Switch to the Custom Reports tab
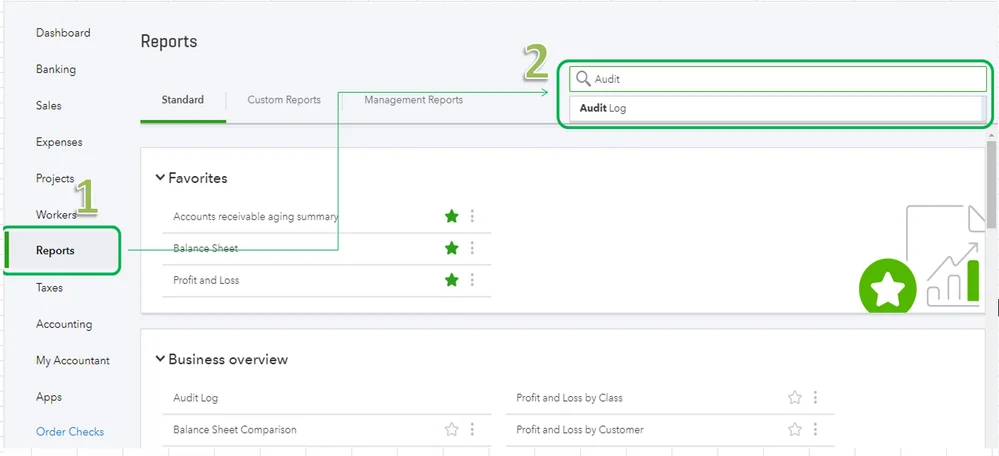Screen dimensions: 999x456 (x=284, y=100)
